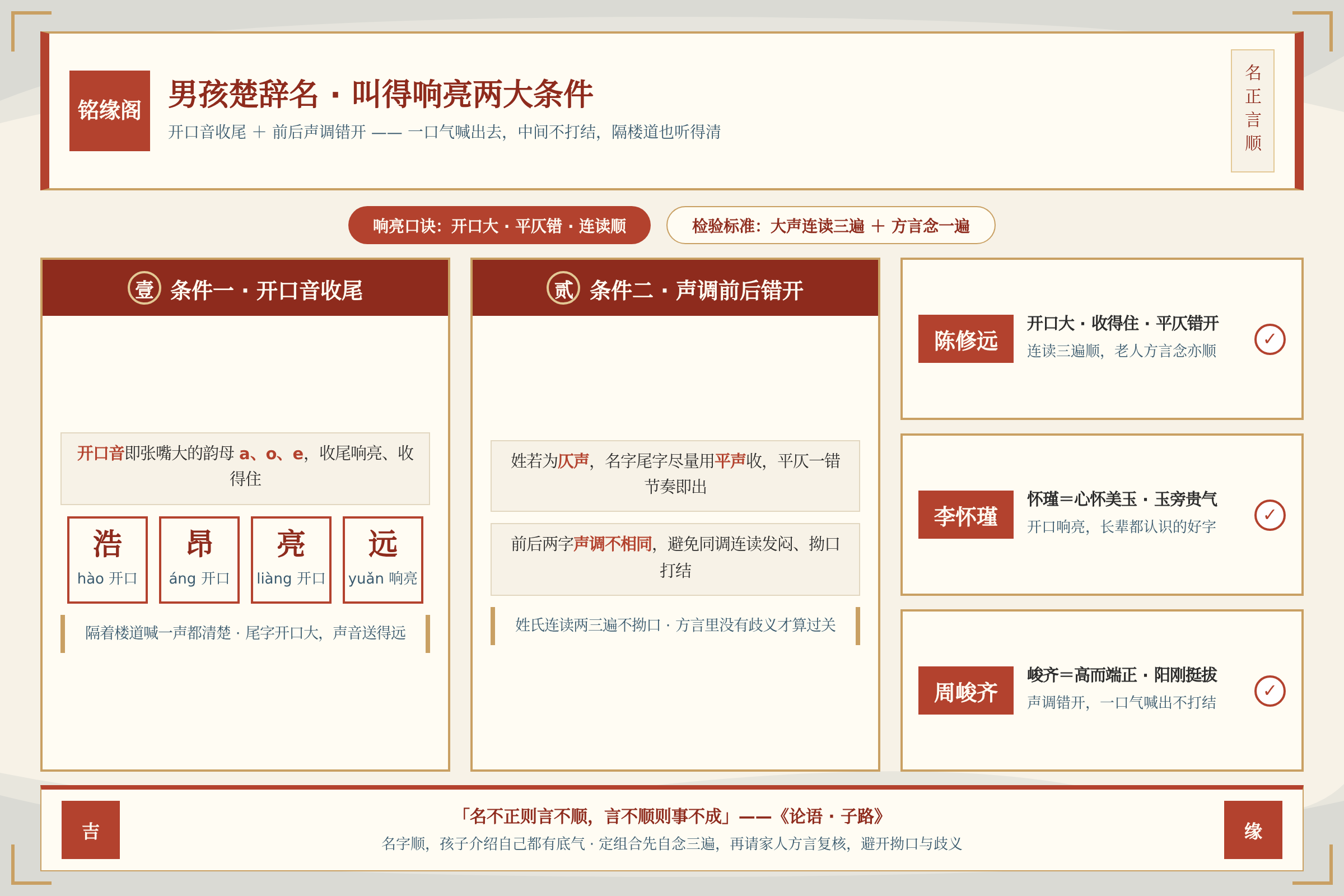Click the footer line starting 名字顺

point(672,844)
